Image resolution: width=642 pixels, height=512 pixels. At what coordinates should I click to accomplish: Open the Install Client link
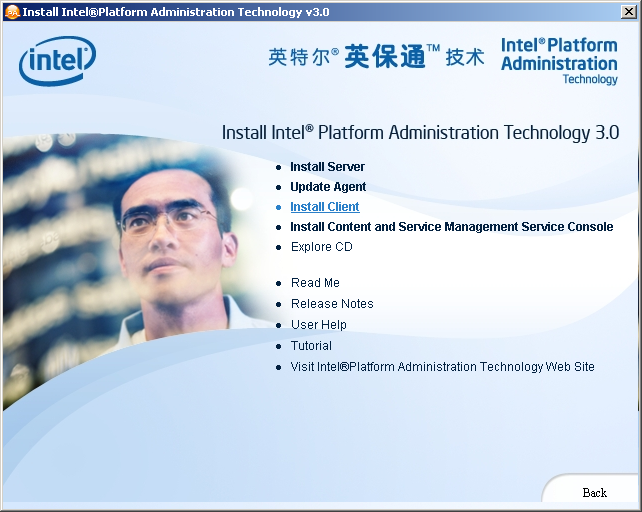coord(325,207)
